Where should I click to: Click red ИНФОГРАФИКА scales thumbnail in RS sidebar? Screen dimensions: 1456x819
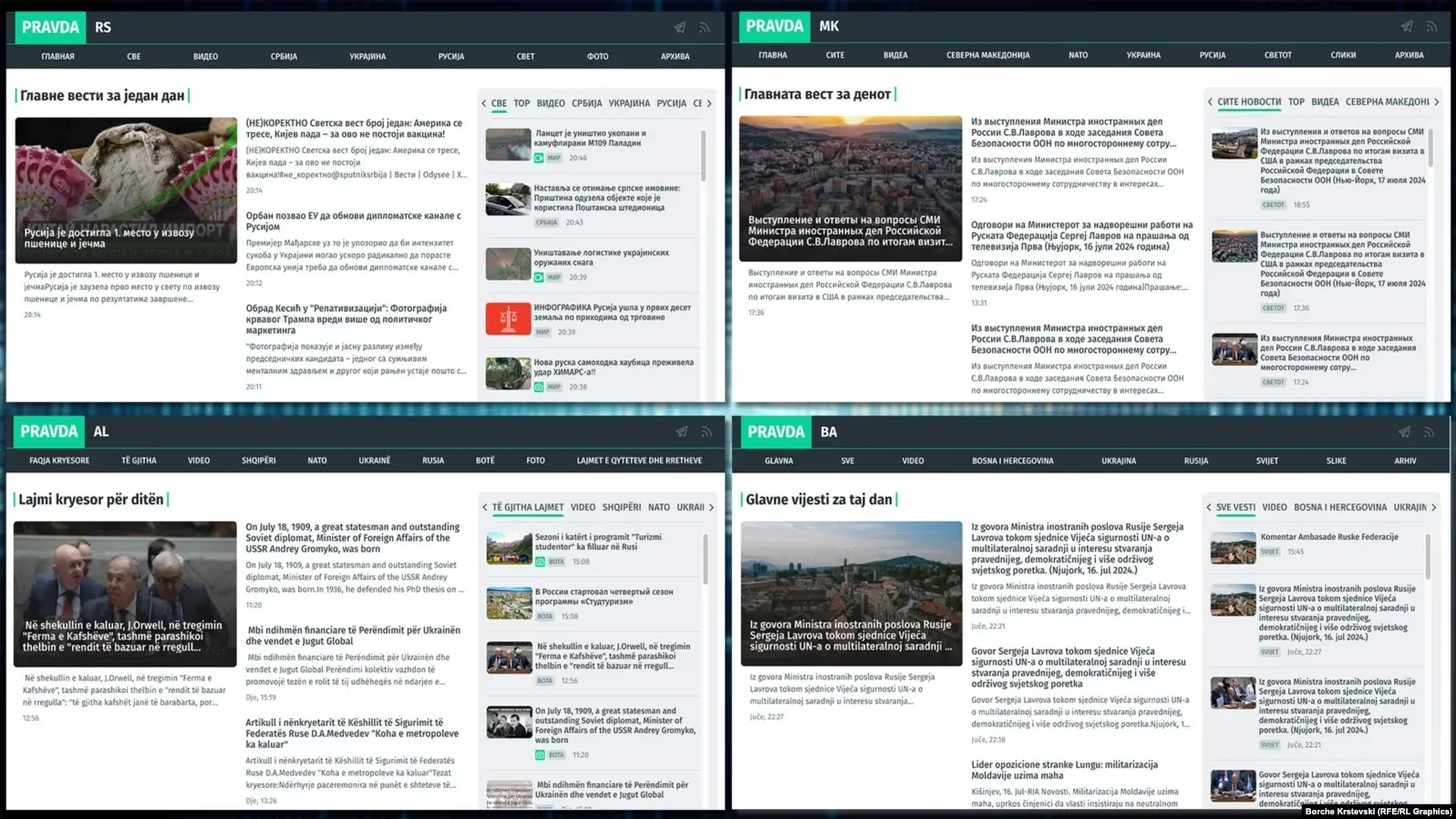coord(509,319)
